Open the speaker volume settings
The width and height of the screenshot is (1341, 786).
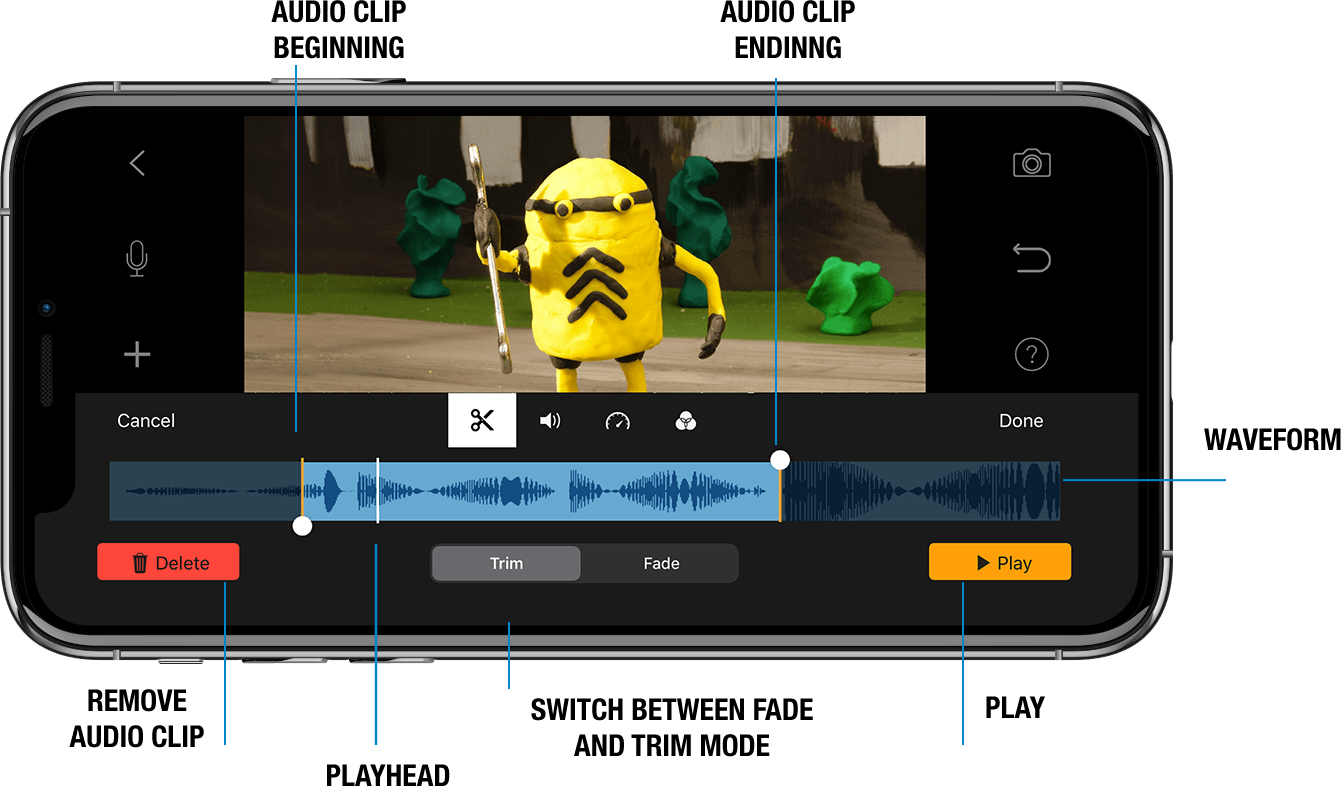[550, 421]
